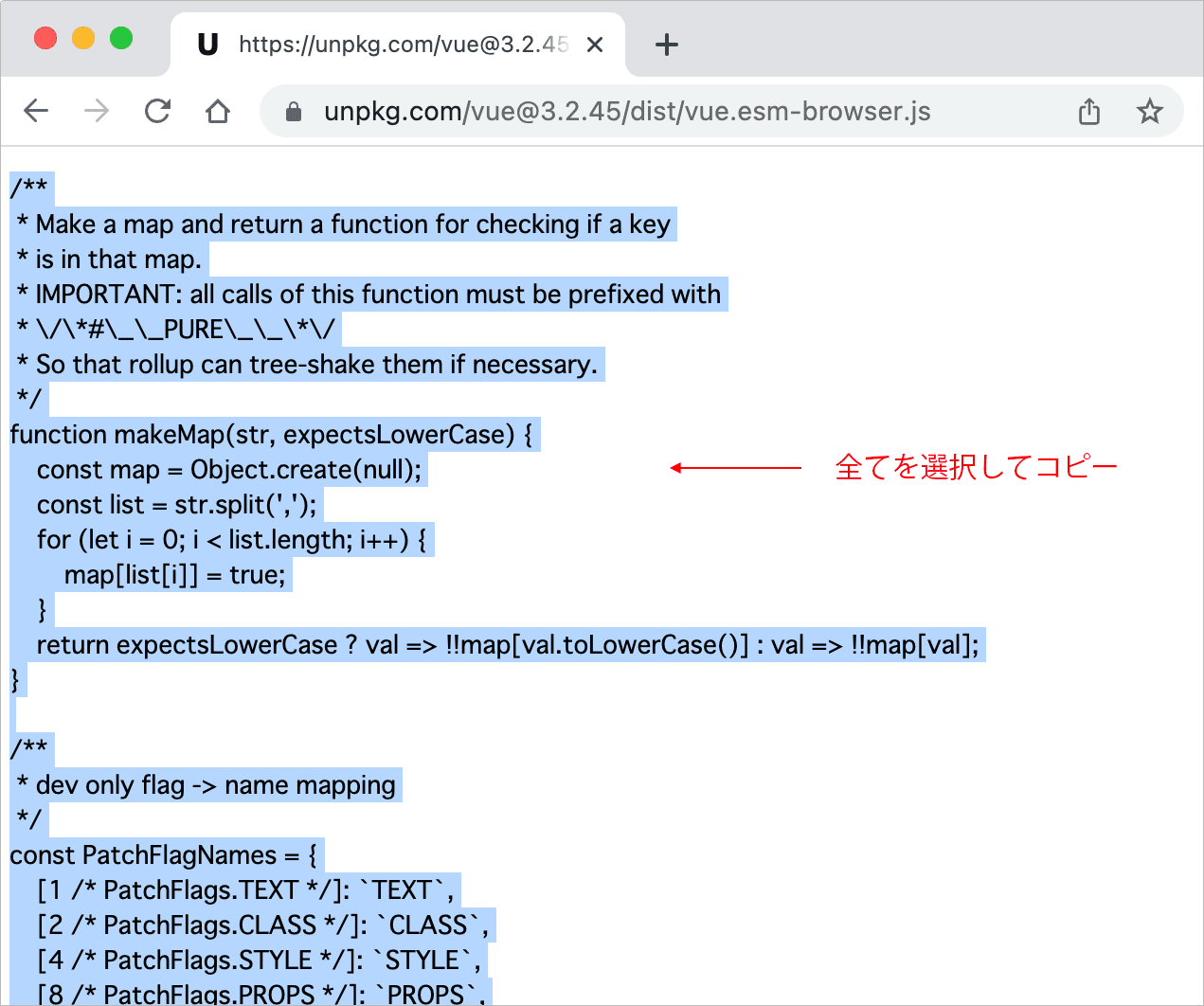Click the red Japanese annotation text
The image size is (1204, 1006).
click(x=976, y=467)
